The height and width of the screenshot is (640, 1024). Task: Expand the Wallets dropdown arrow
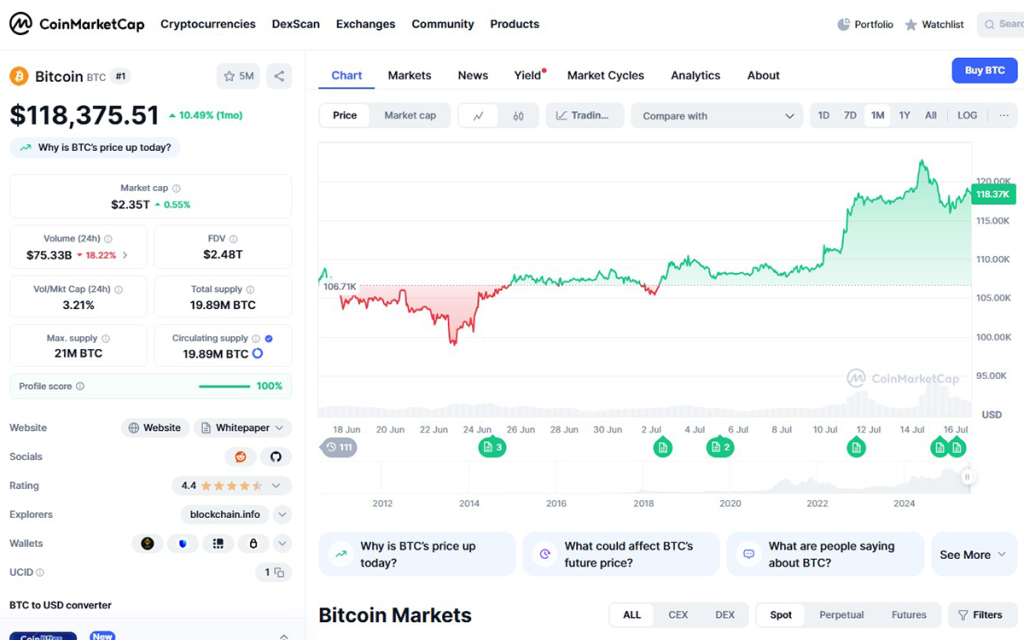[x=282, y=543]
